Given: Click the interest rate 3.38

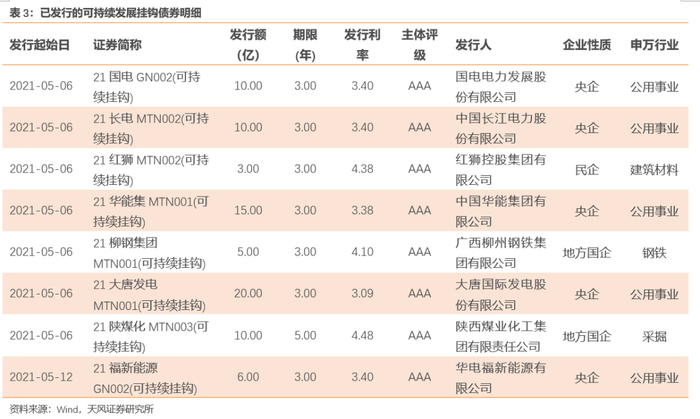Looking at the screenshot, I should (362, 210).
